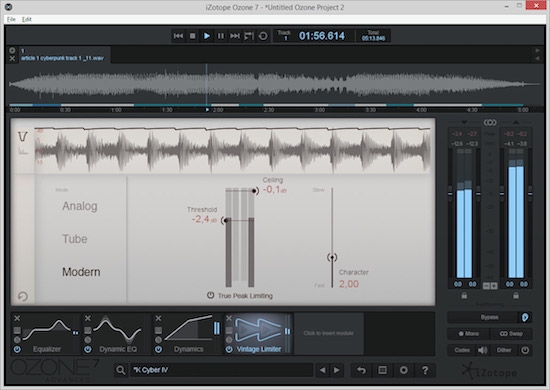Click the preset name field K Cyber IV
This screenshot has height=390, width=550.
point(221,370)
